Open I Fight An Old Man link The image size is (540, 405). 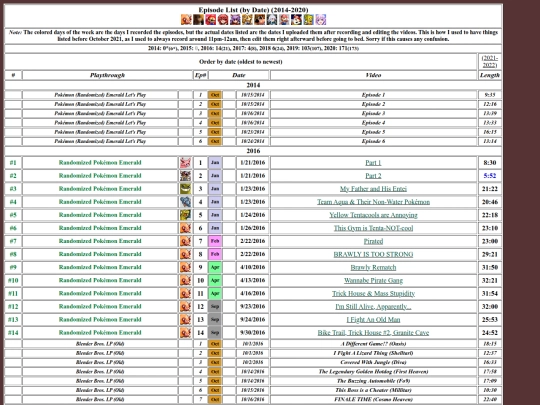point(373,320)
